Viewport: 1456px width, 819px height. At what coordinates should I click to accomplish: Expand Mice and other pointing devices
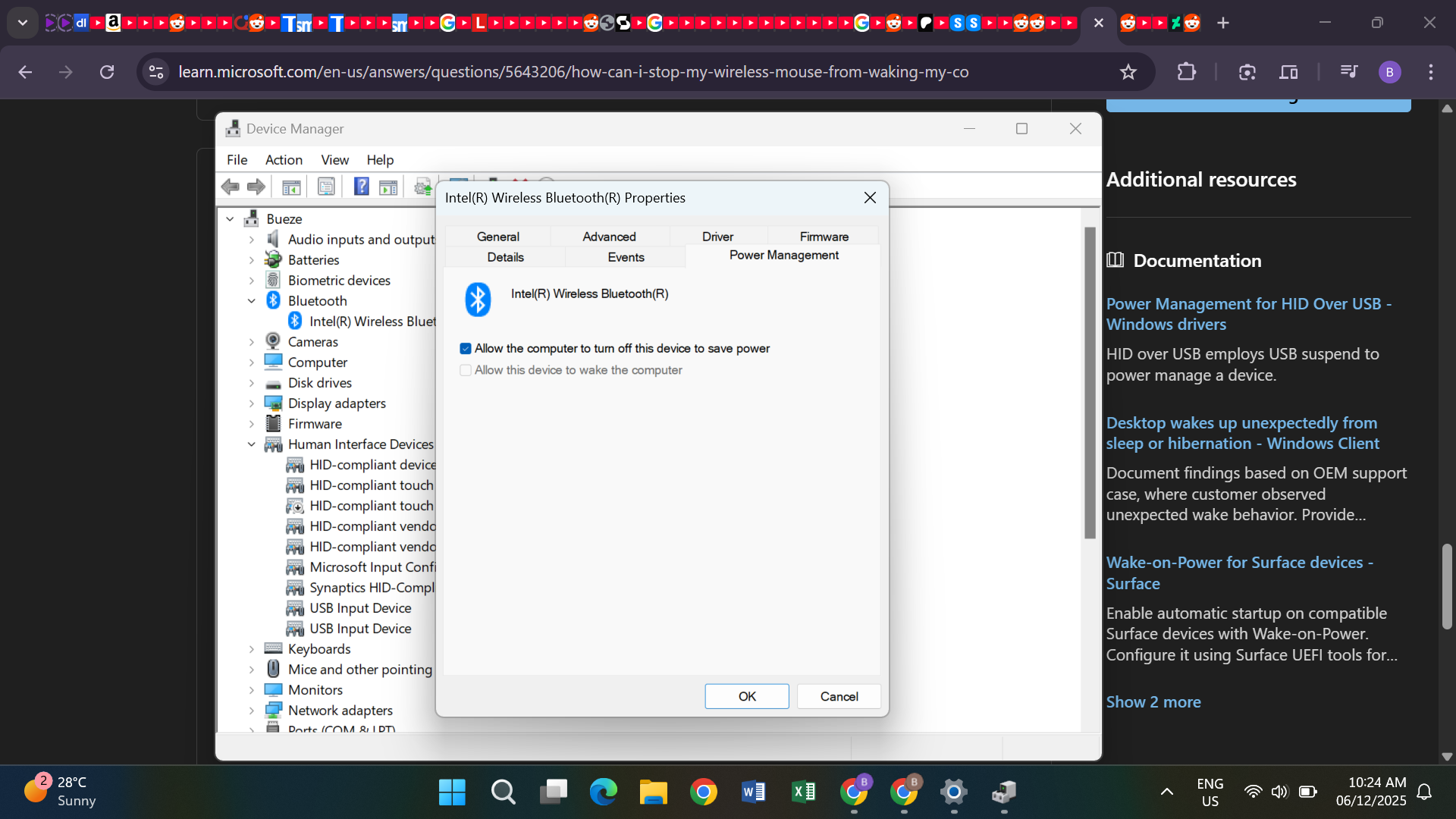(251, 669)
